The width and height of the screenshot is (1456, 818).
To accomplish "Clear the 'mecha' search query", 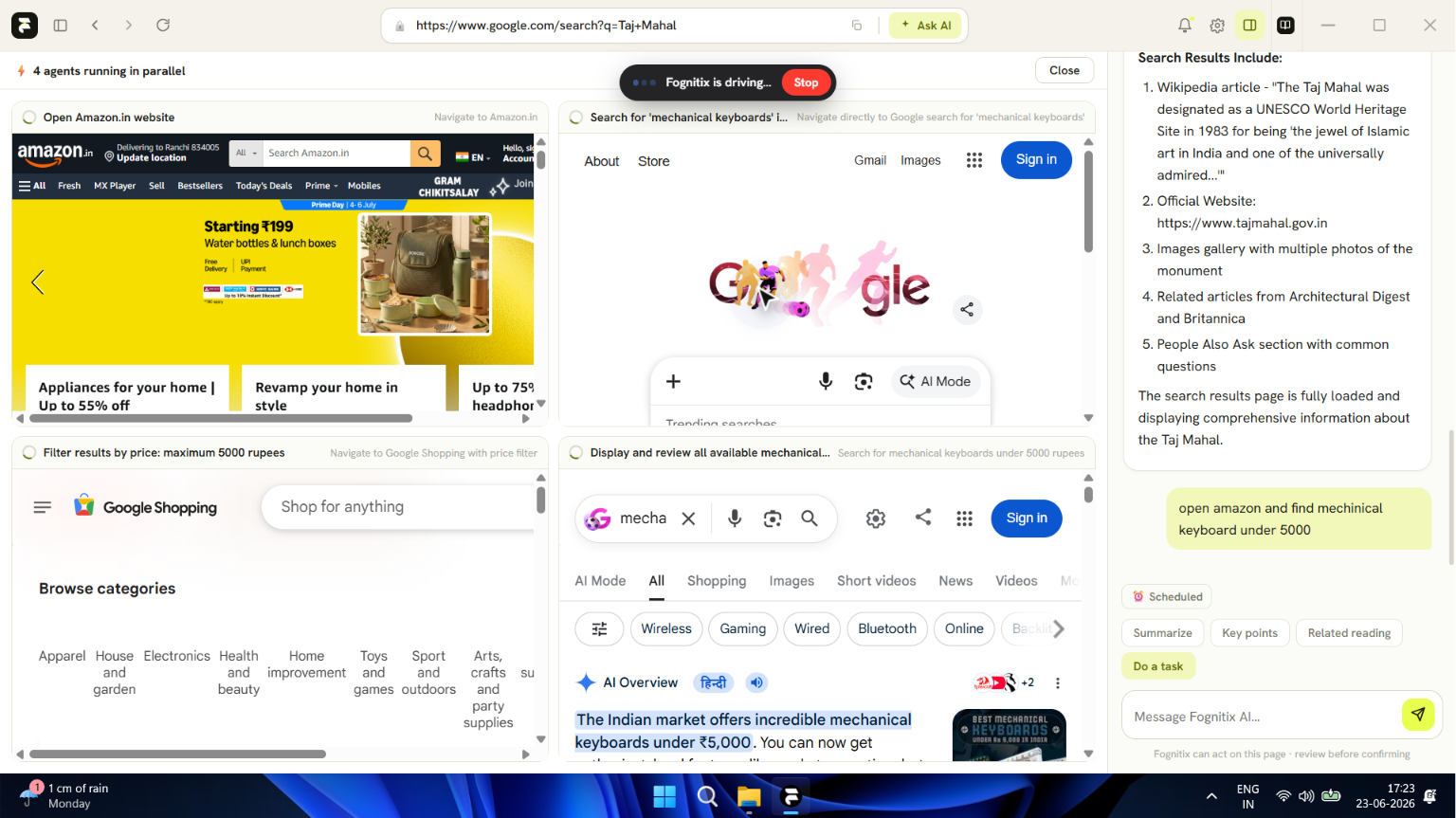I will point(689,518).
